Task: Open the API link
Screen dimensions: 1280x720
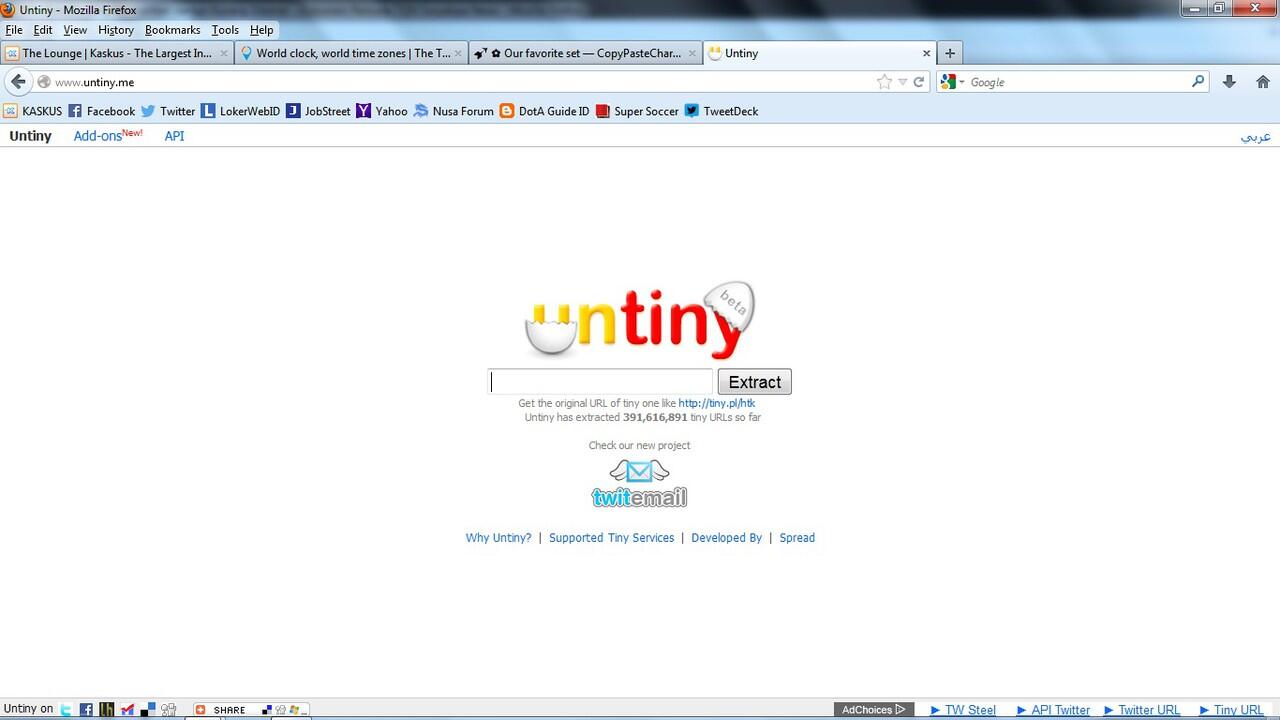Action: (x=174, y=136)
